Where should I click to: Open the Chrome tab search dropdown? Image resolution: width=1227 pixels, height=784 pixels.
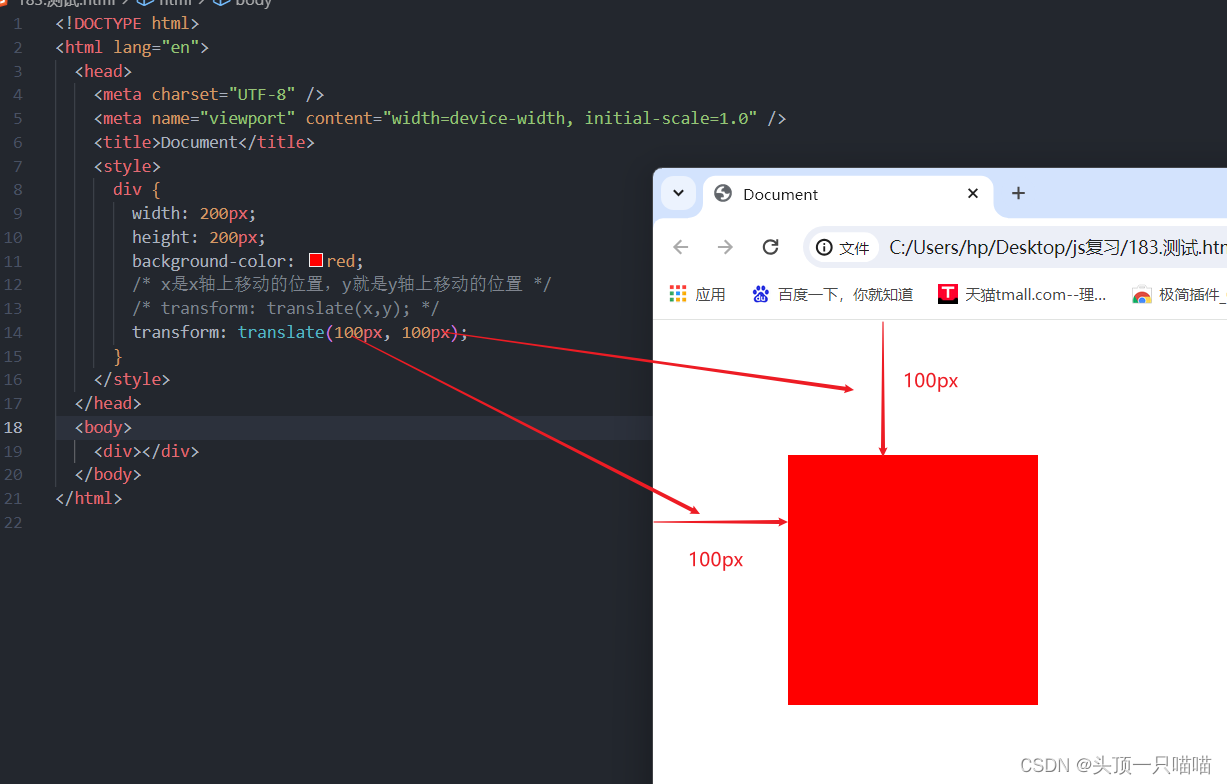[x=678, y=193]
